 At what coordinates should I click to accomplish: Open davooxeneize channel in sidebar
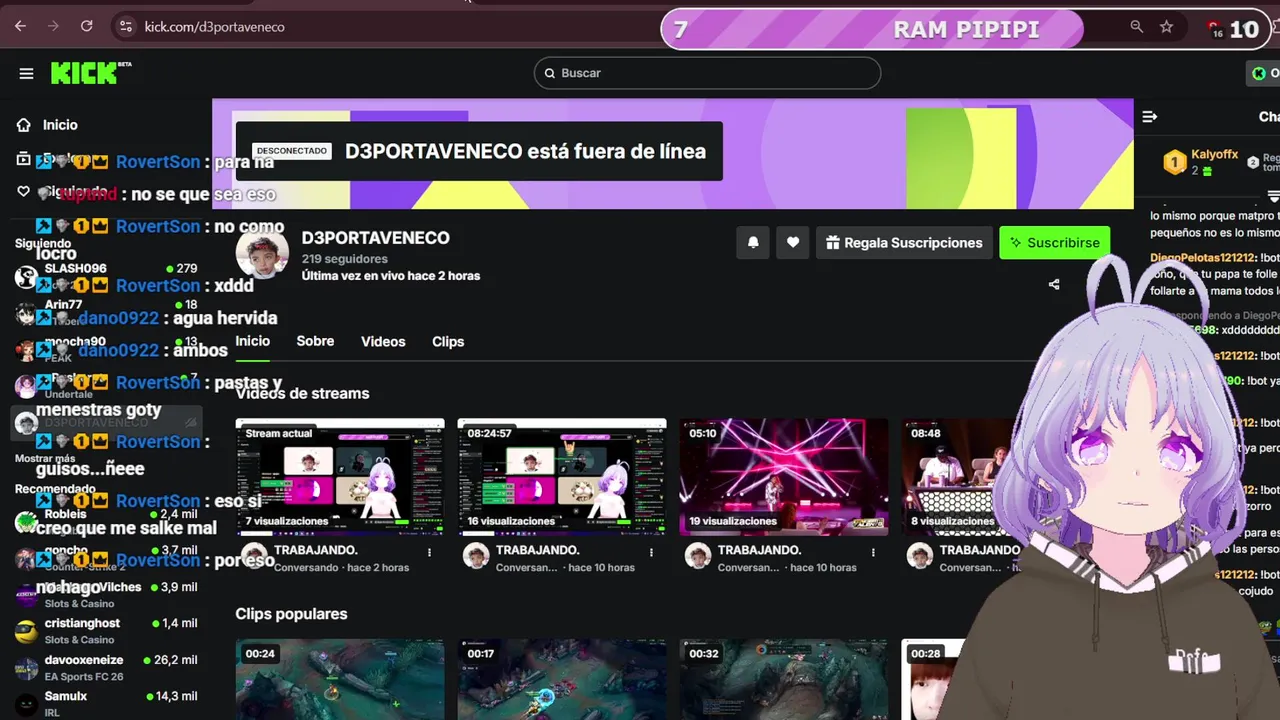(106, 667)
